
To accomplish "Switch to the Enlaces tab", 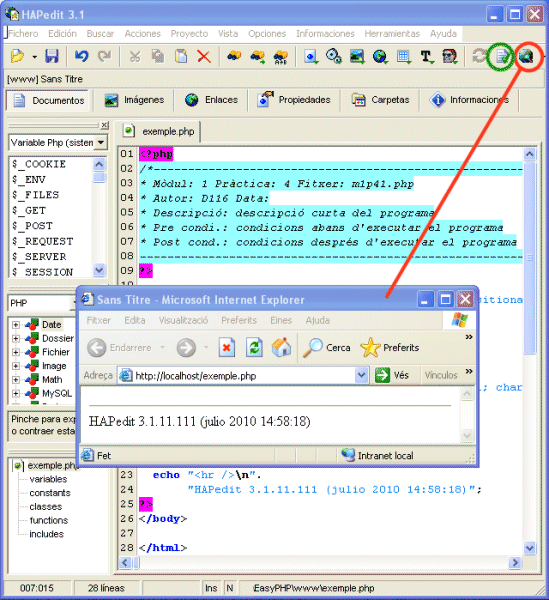I will 211,100.
